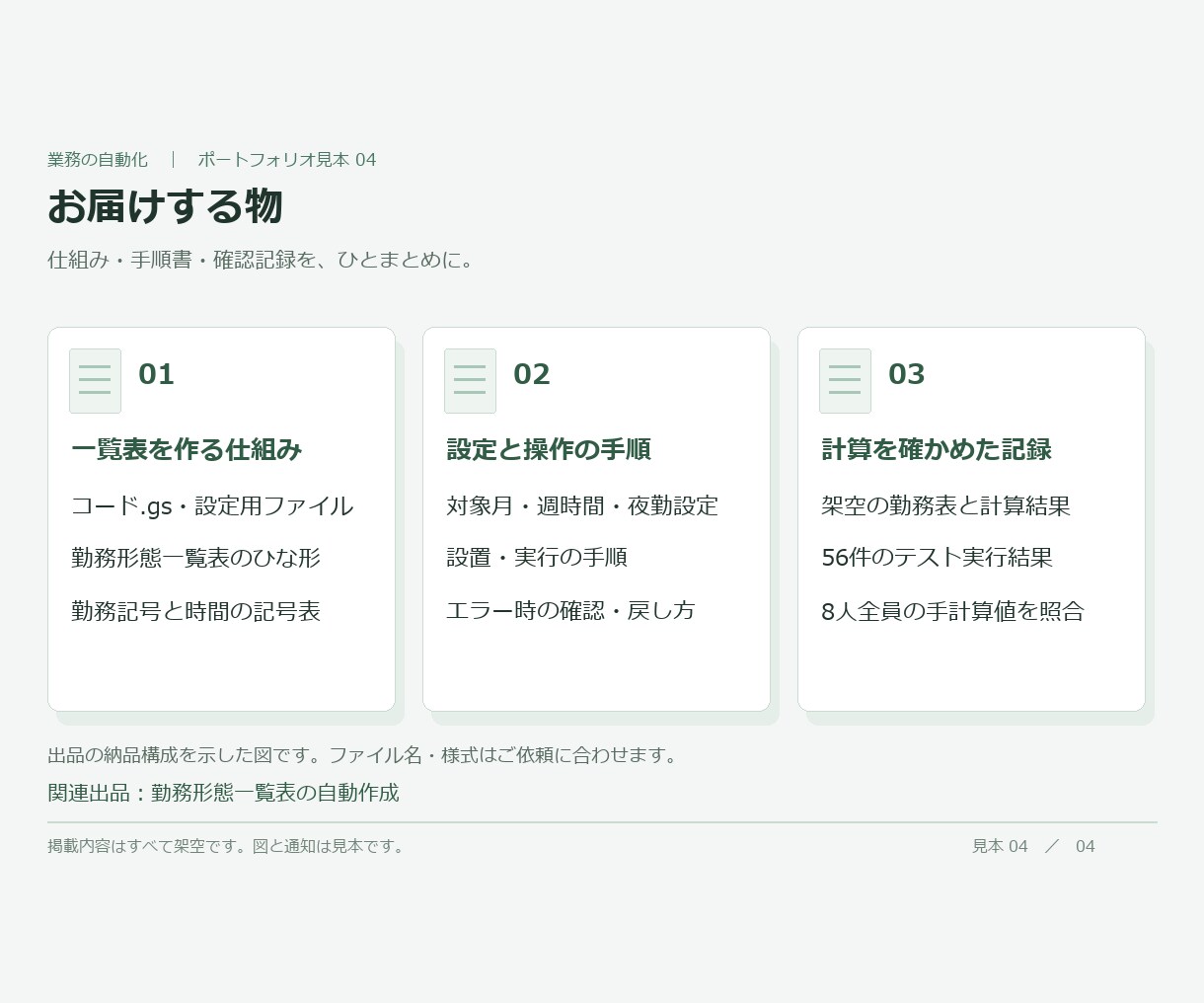Viewport: 1204px width, 1003px height.
Task: Select the line 勤務記号と時間の記号表
Action: pyautogui.click(x=195, y=611)
